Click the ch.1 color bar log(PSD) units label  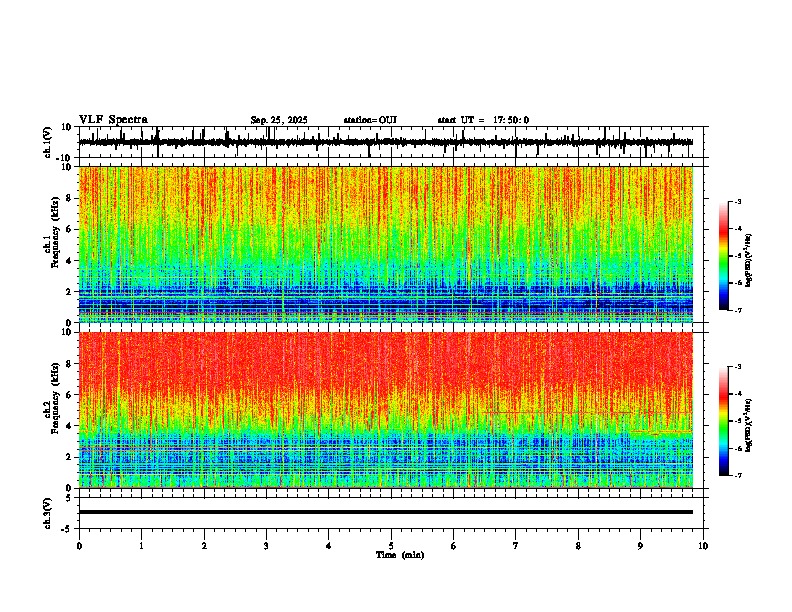coord(749,261)
